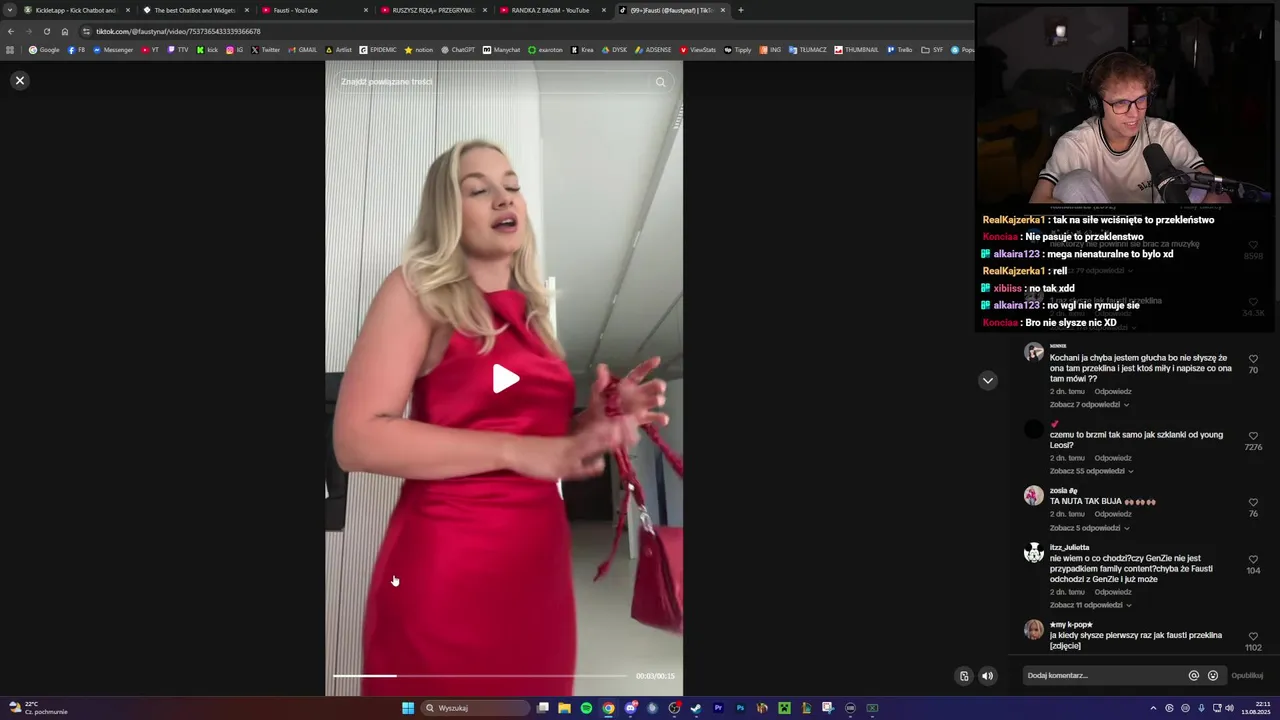Open the @ mention picker in comment box
Image resolution: width=1280 pixels, height=720 pixels.
click(x=1193, y=675)
